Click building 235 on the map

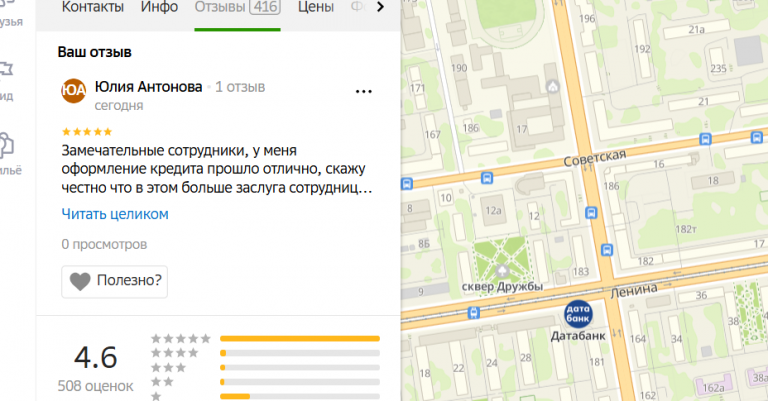(719, 69)
